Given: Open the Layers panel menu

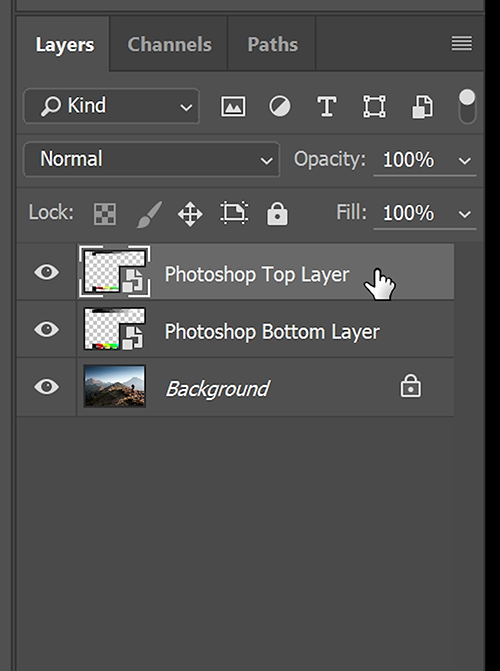Looking at the screenshot, I should coord(462,43).
